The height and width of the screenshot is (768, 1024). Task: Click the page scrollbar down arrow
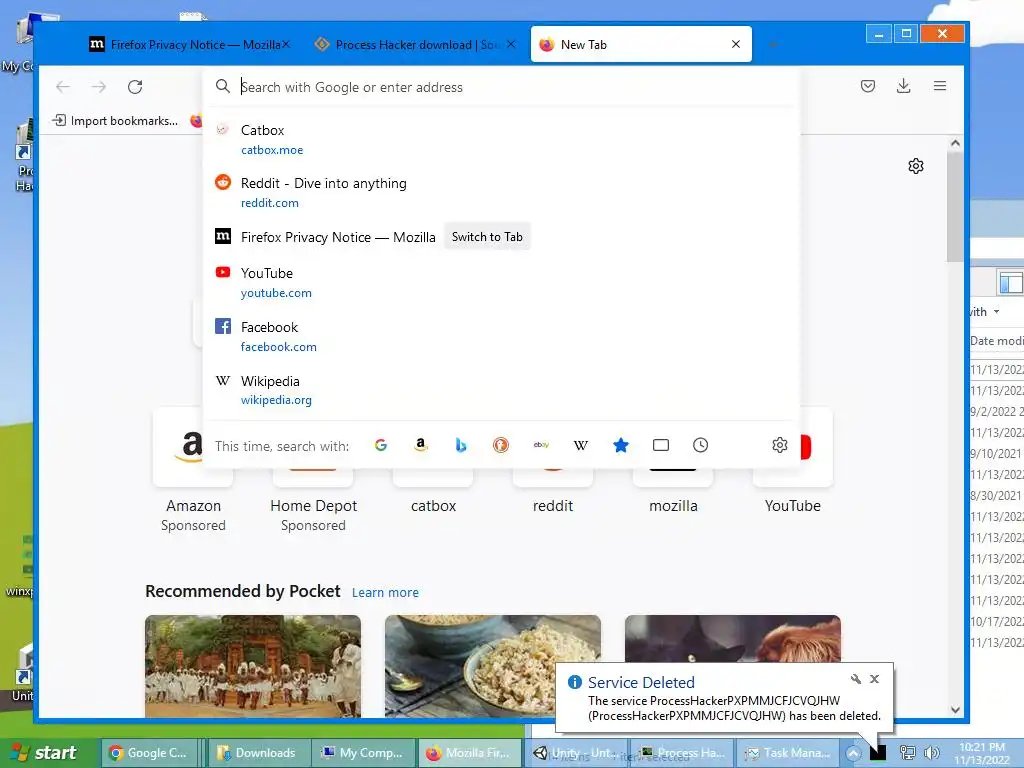point(955,710)
